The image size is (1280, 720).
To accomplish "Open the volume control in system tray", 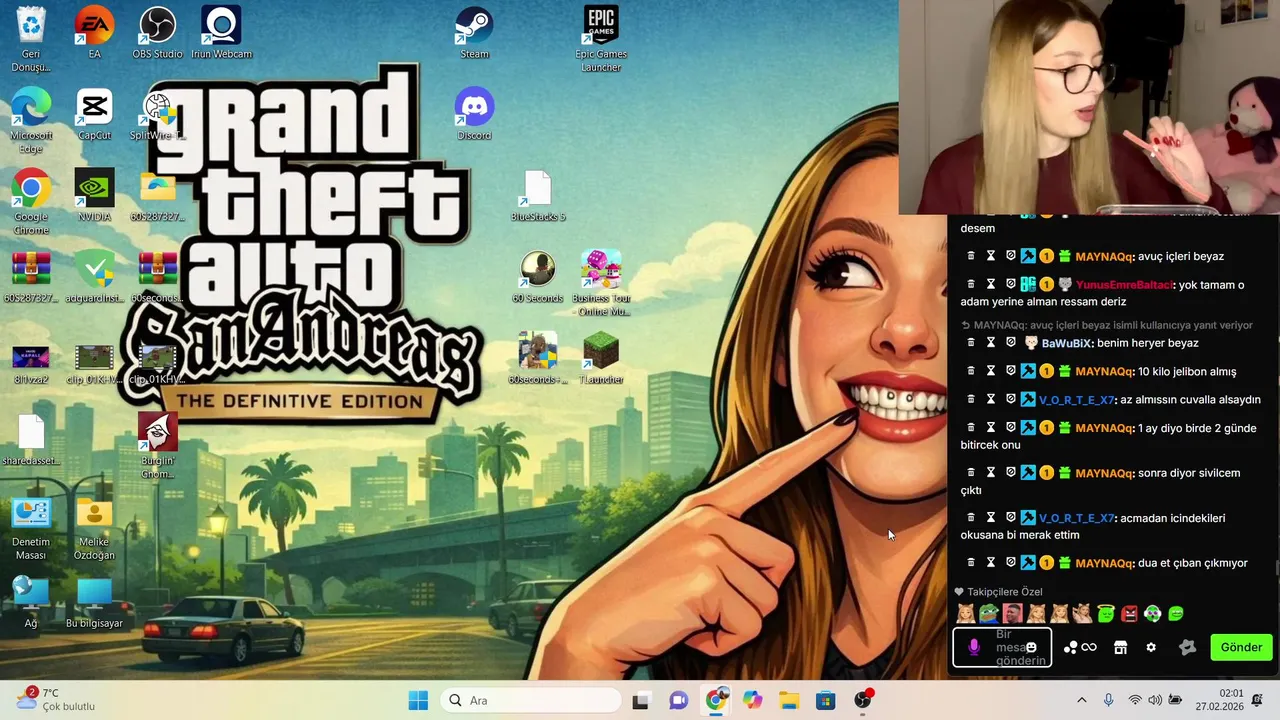I will [x=1155, y=700].
